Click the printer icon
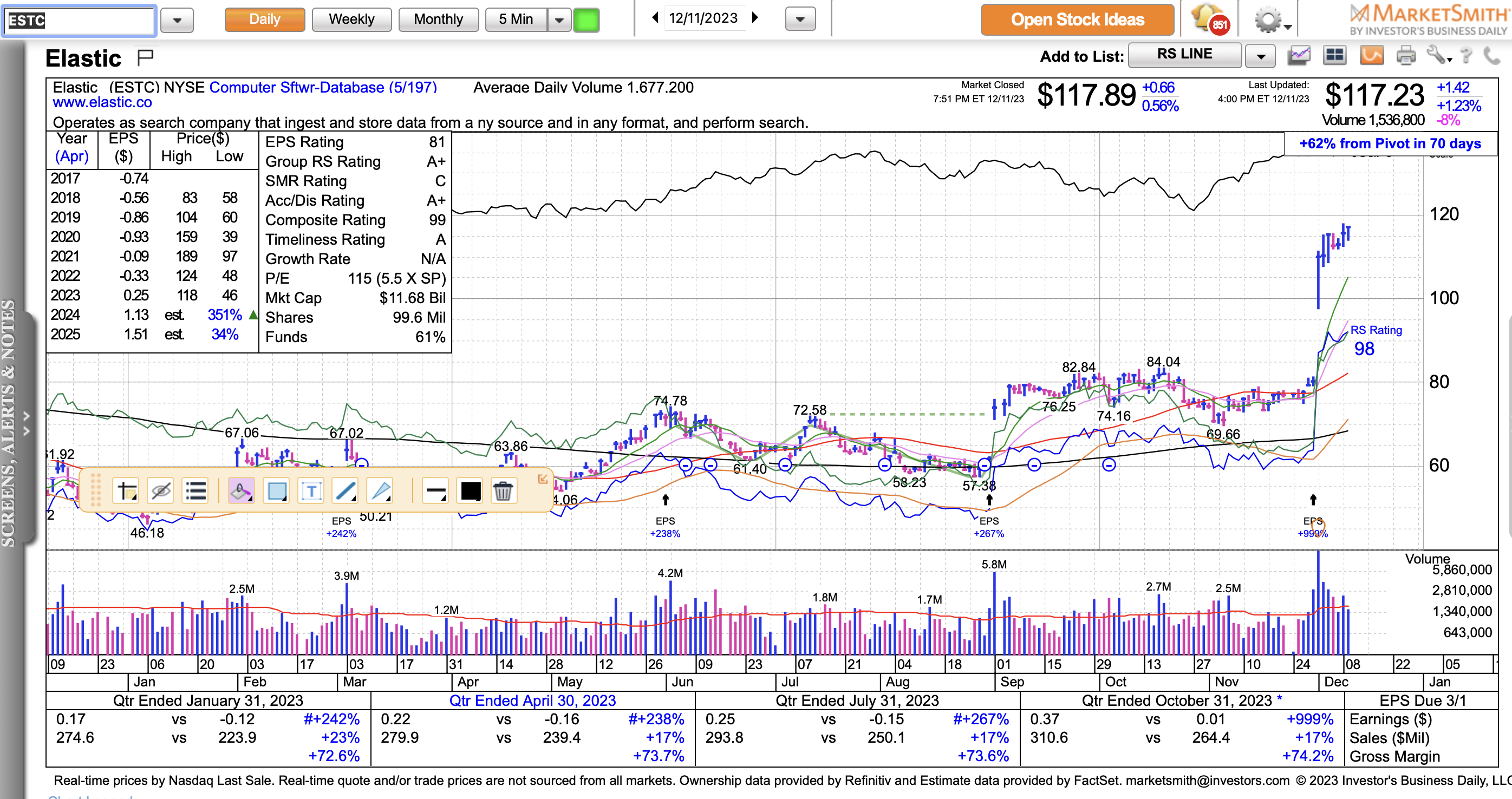 point(1405,56)
